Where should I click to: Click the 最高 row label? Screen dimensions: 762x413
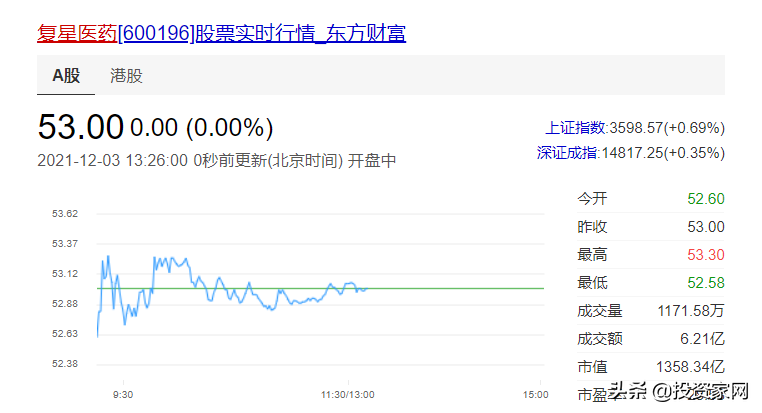[592, 255]
